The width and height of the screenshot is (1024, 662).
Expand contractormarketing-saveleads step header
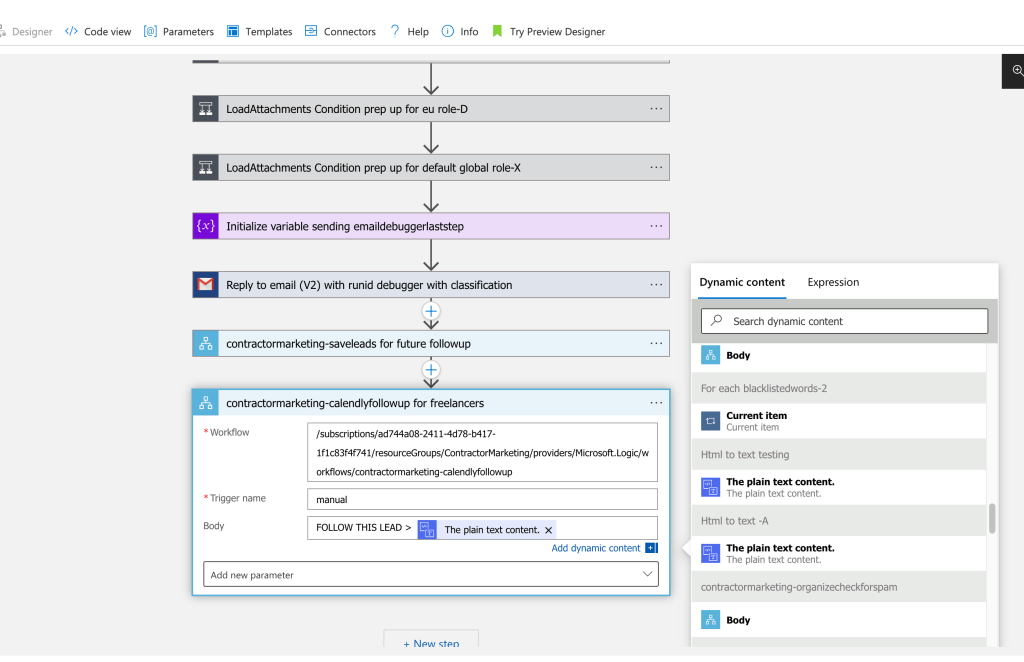tap(431, 343)
